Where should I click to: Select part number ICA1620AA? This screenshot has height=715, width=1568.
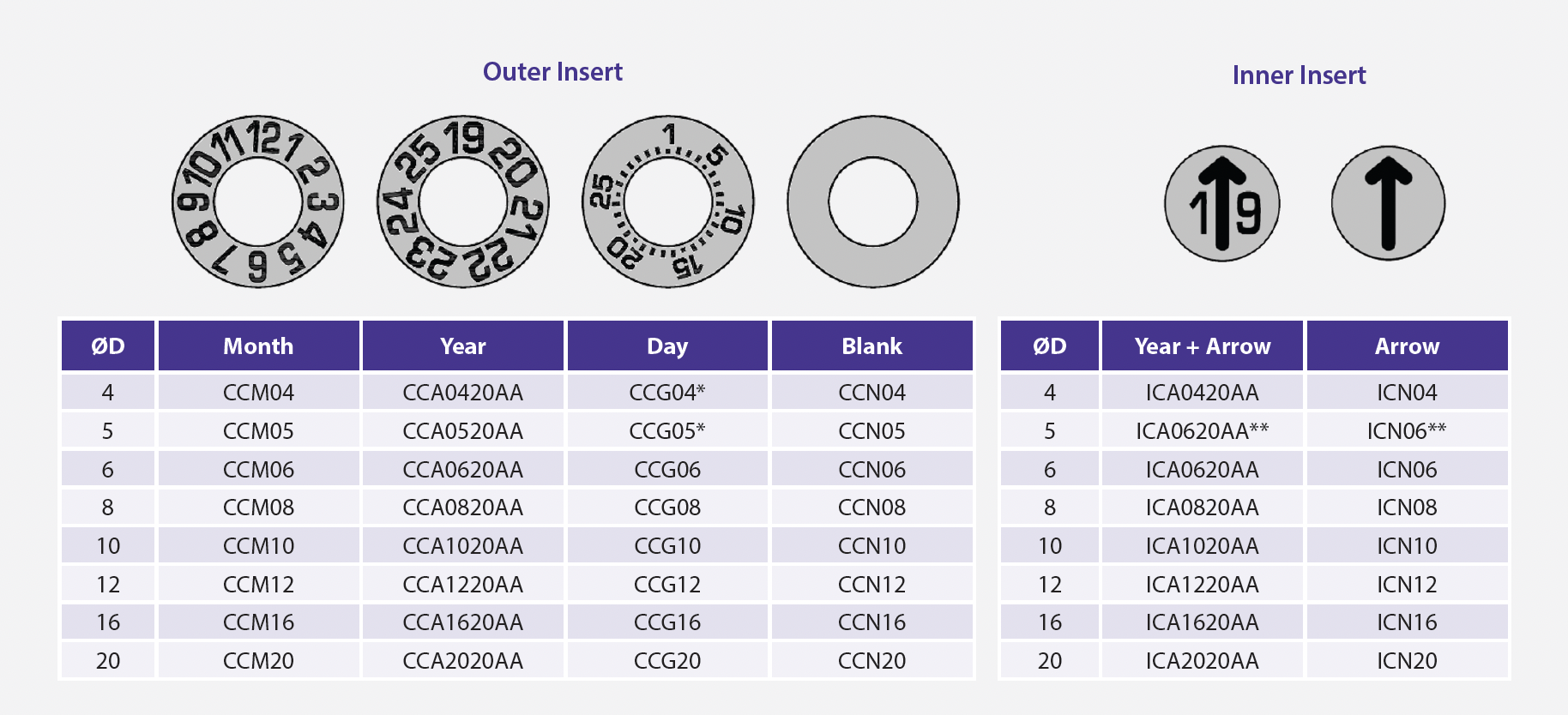(1203, 622)
